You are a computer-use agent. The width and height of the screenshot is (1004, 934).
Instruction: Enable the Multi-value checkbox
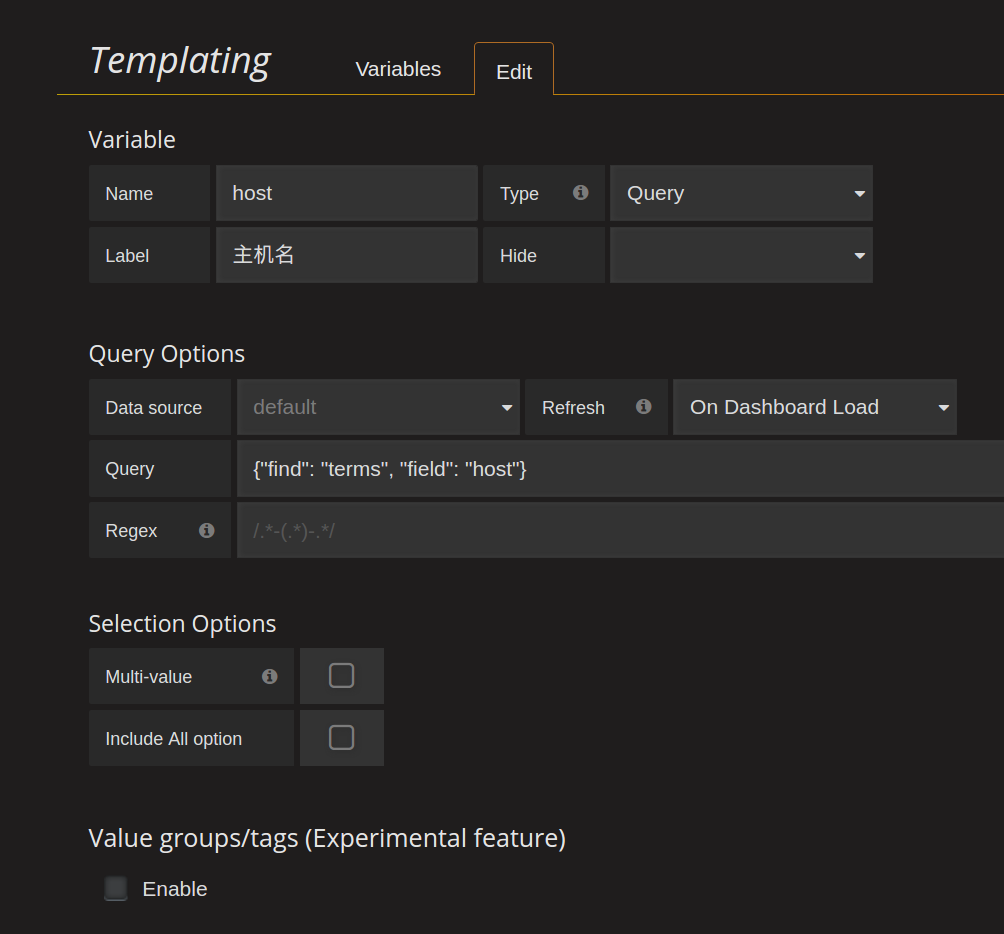point(341,676)
